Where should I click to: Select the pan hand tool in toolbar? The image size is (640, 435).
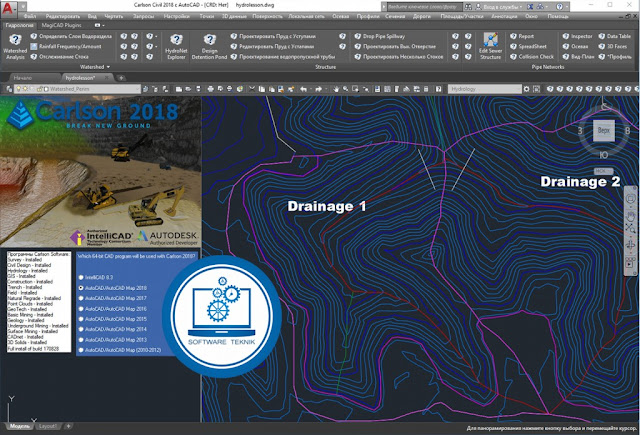click(336, 89)
